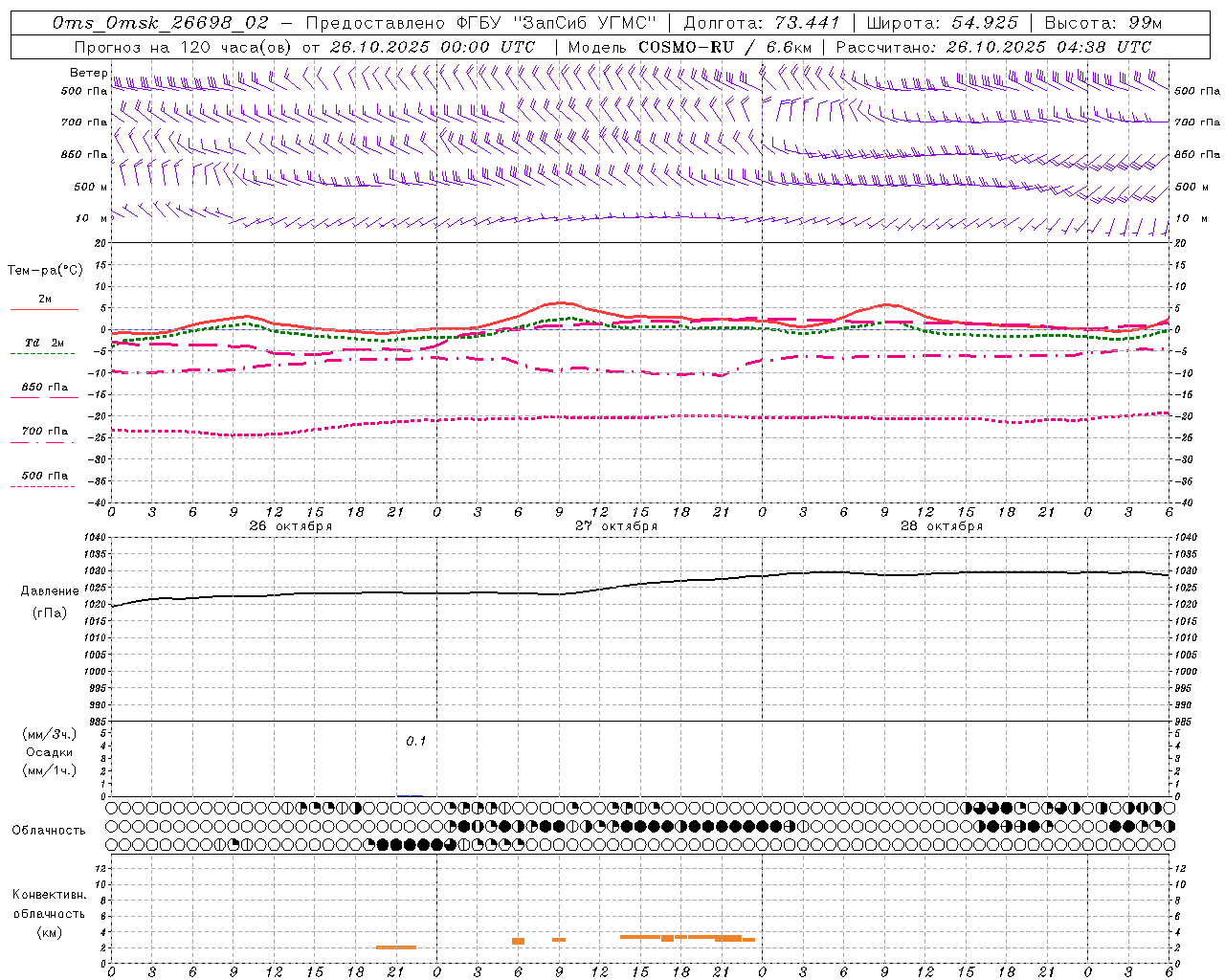Click the orange convective bar before 26 Oct midnight
Image resolution: width=1225 pixels, height=980 pixels.
click(396, 947)
